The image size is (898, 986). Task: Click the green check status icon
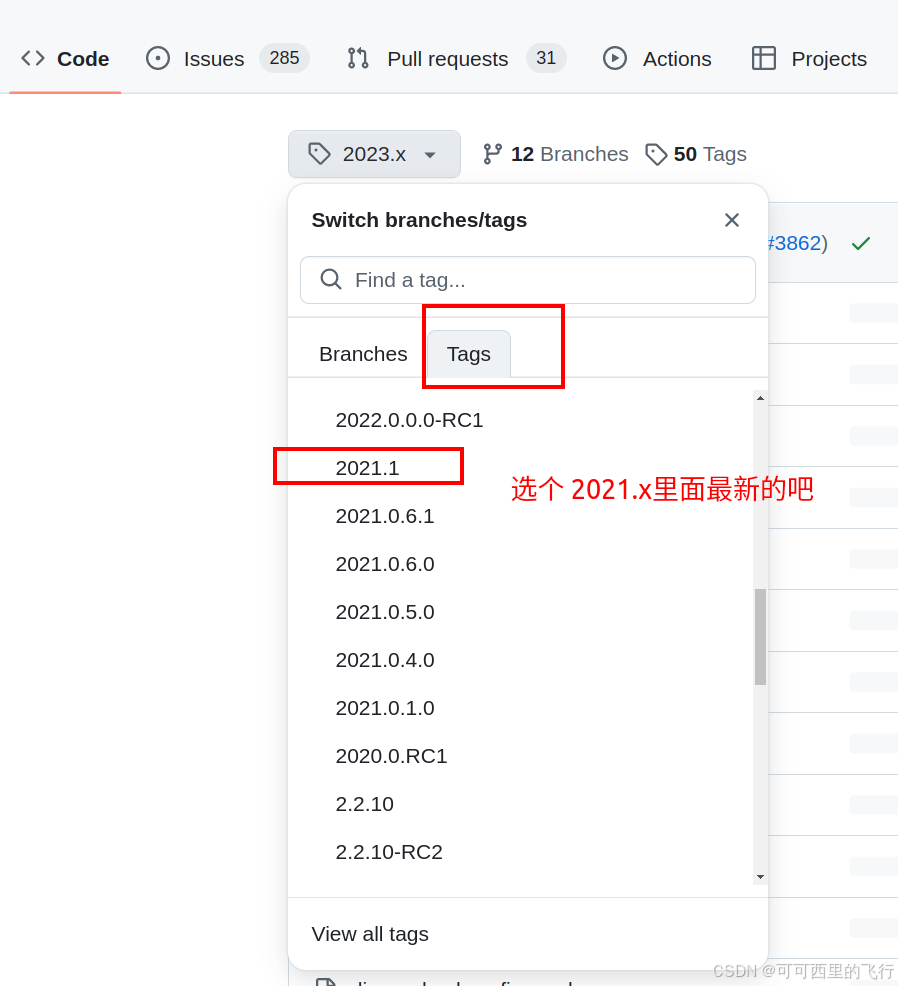(x=861, y=243)
